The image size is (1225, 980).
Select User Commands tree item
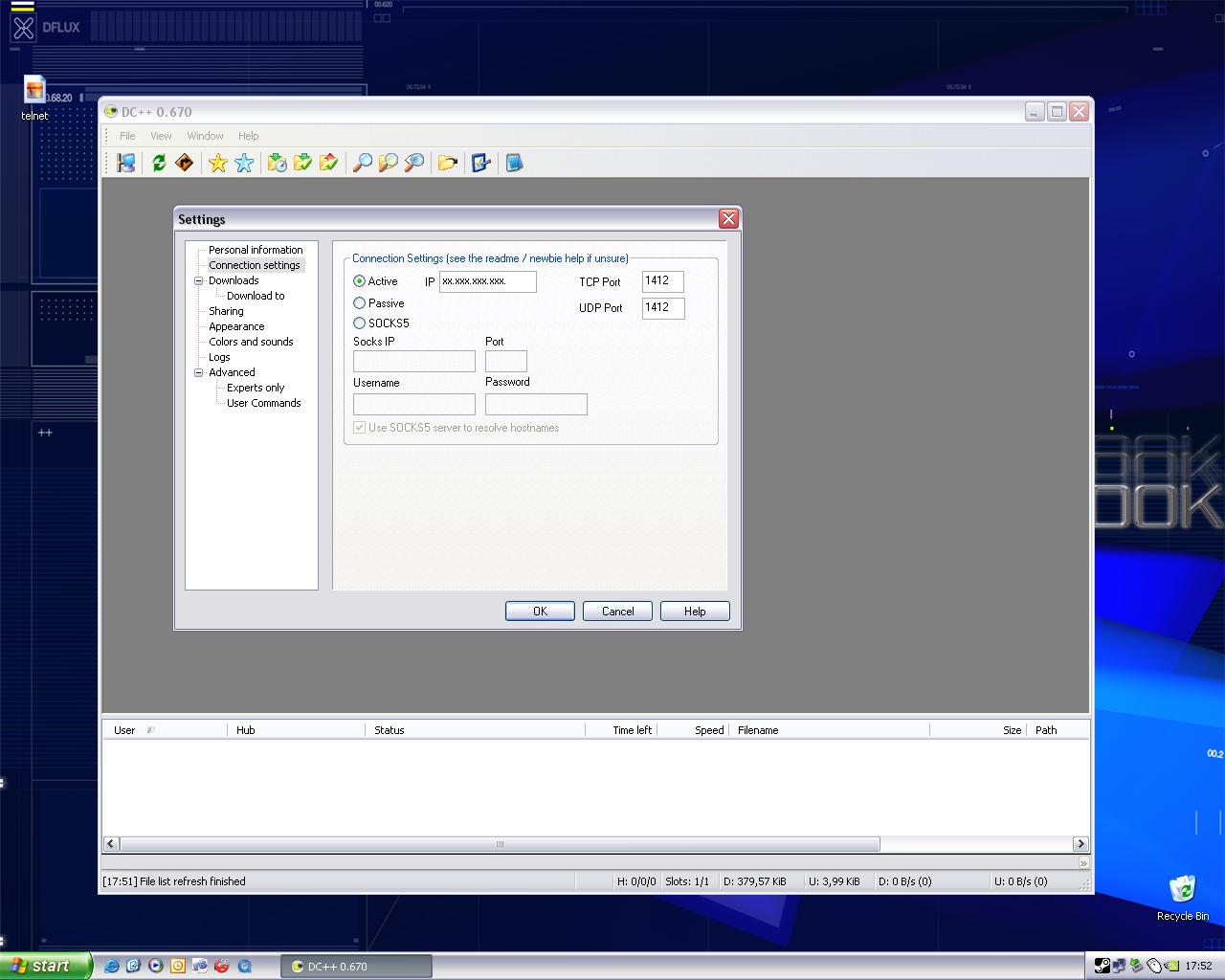tap(263, 403)
